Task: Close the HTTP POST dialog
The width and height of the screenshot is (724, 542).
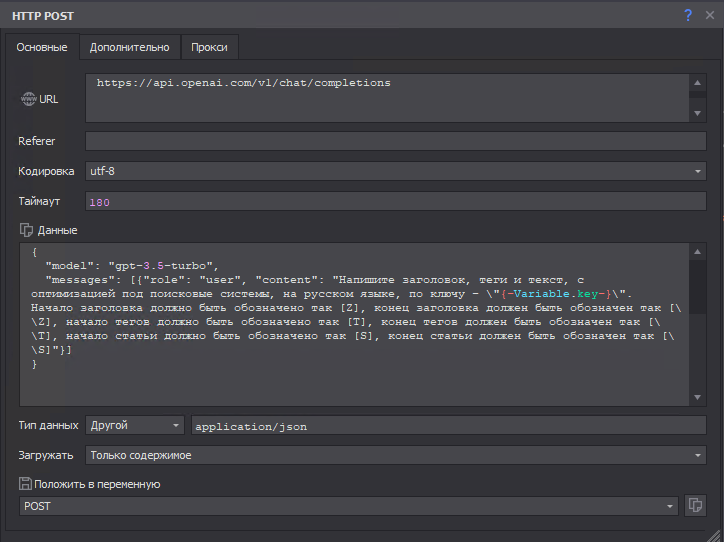Action: tap(710, 15)
